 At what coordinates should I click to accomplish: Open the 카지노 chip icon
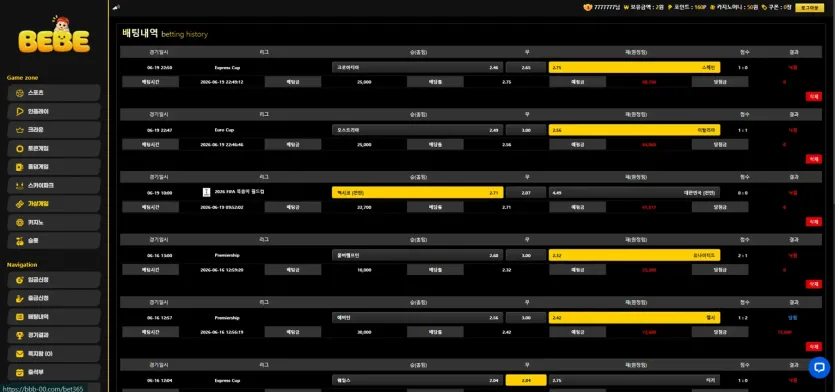click(x=20, y=222)
